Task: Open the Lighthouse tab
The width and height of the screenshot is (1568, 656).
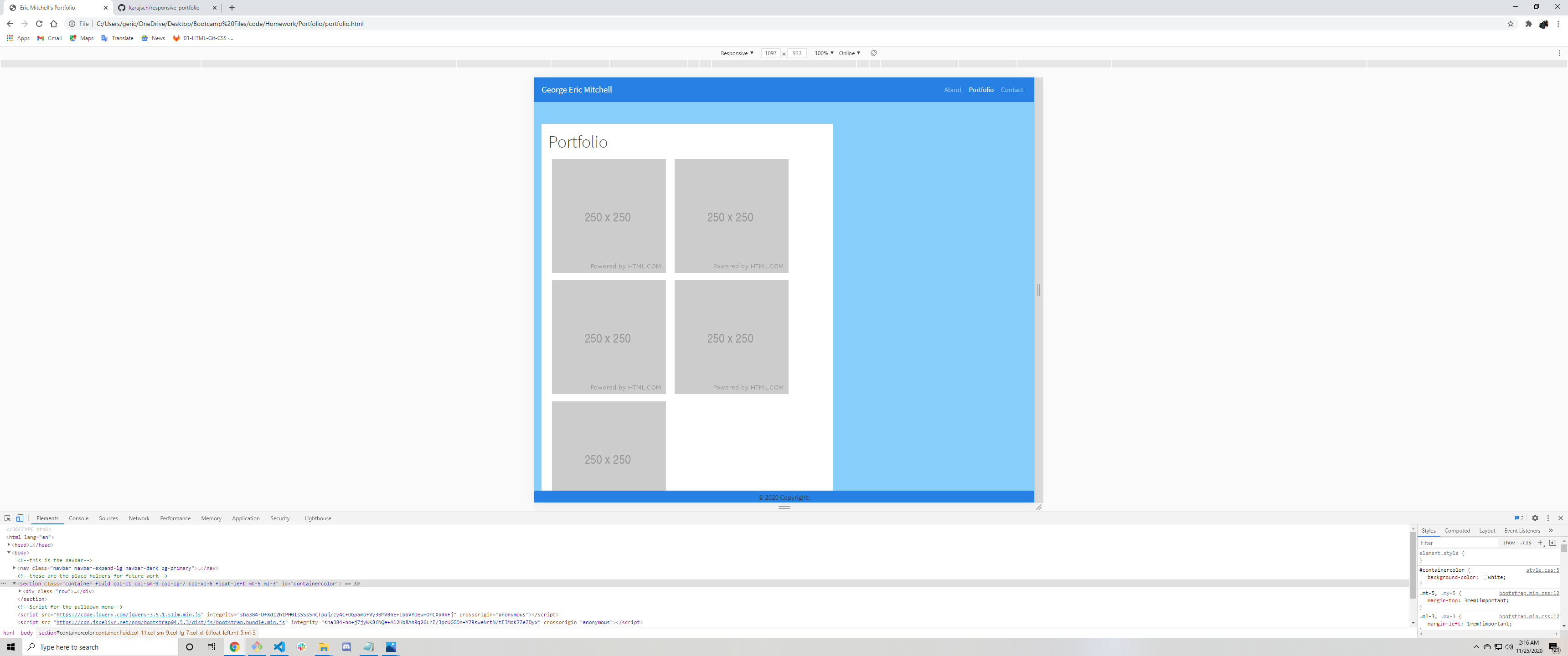Action: point(318,518)
